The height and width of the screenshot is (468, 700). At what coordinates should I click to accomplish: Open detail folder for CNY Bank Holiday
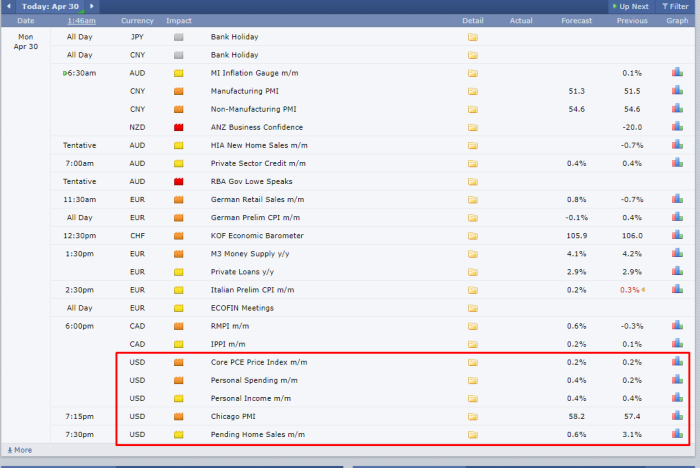(473, 55)
